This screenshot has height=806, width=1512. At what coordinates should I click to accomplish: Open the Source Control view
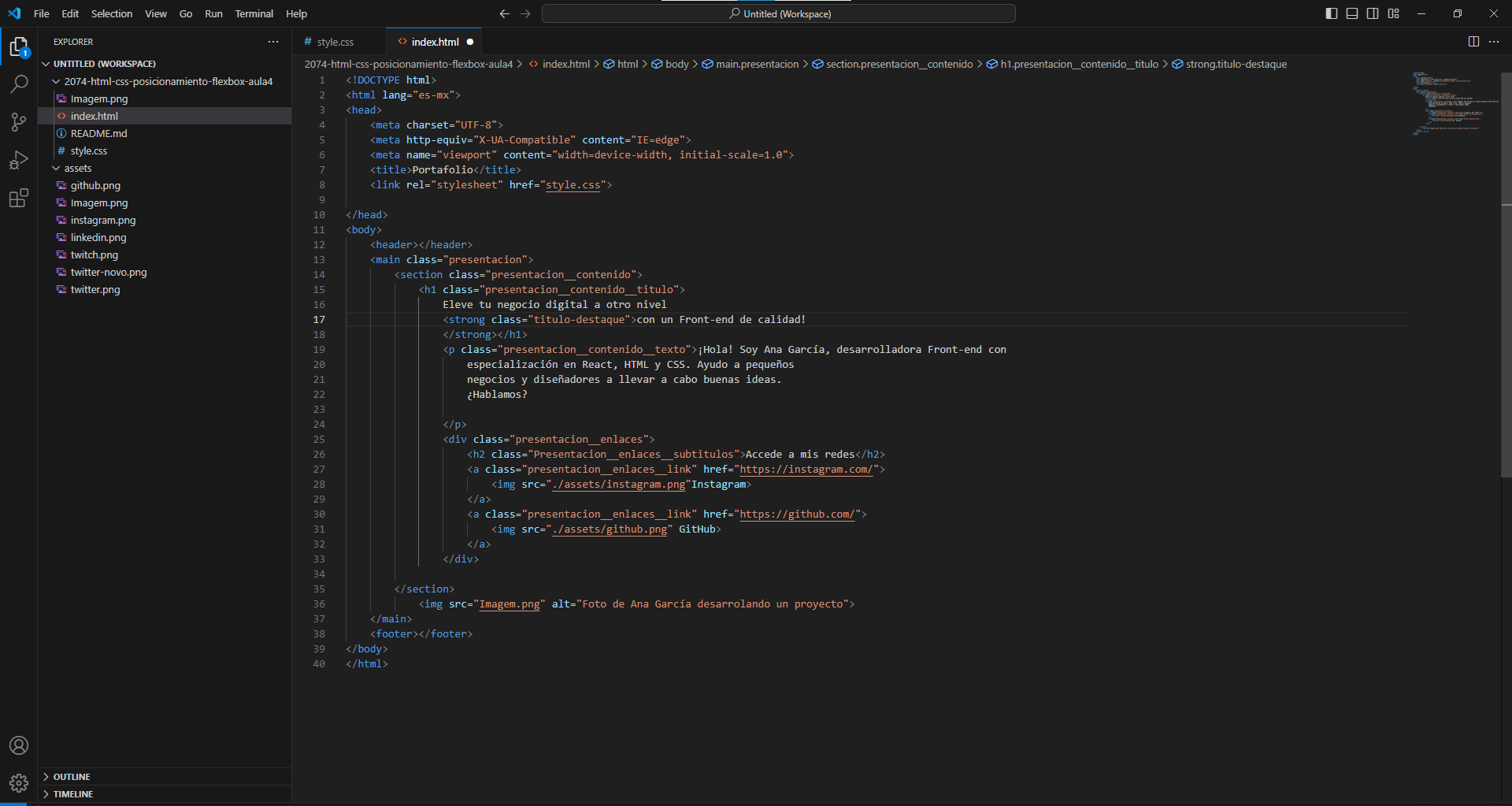[19, 121]
